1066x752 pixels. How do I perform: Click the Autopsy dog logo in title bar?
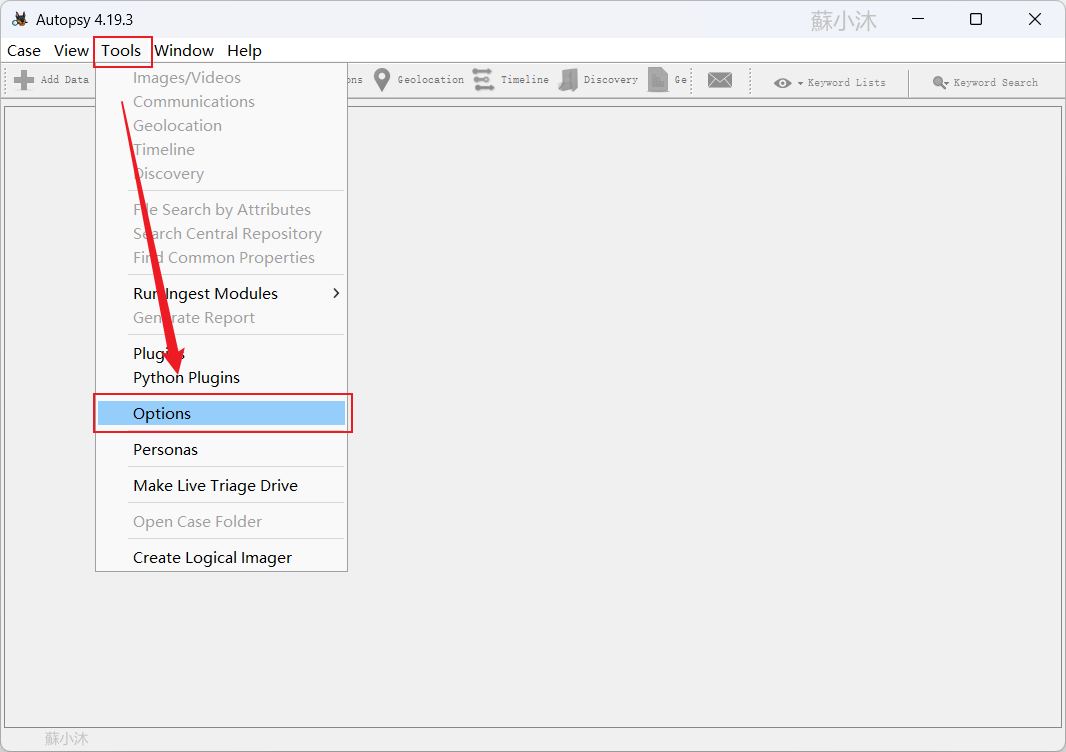coord(20,19)
